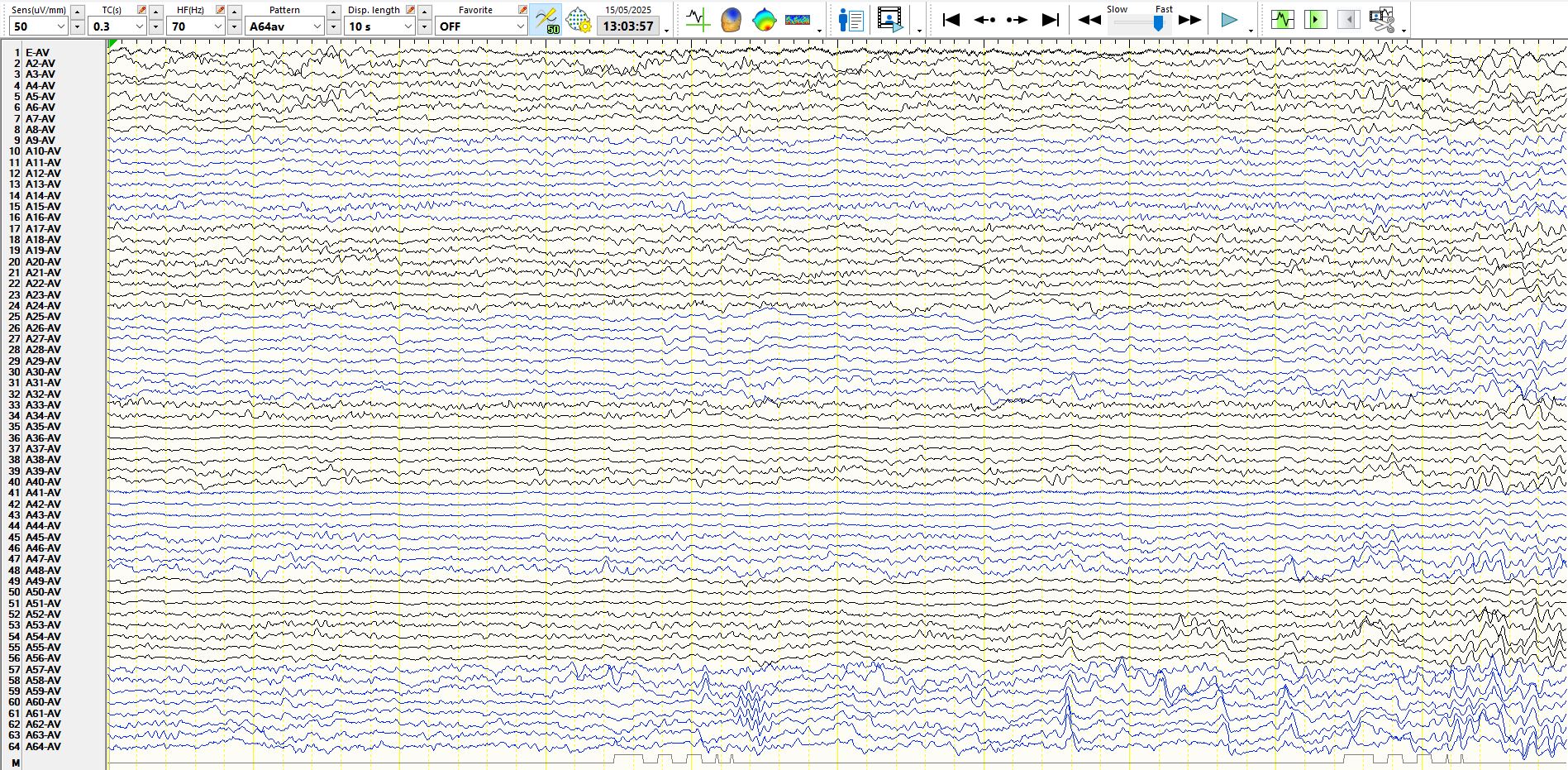This screenshot has height=770, width=1568.
Task: Click the video and waveform clip scissors icon
Action: 1381,19
